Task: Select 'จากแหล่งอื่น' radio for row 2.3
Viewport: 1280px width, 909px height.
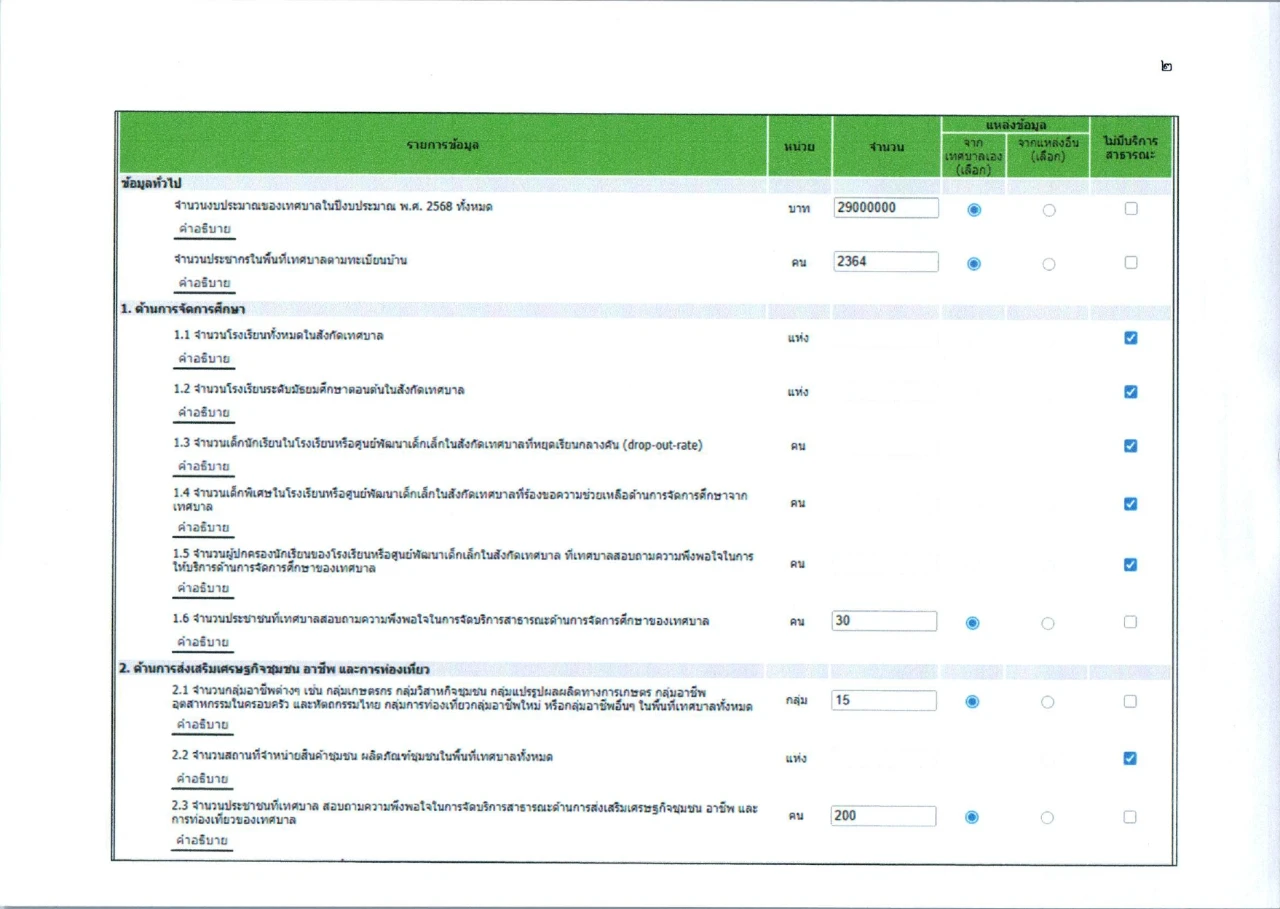Action: tap(1047, 817)
